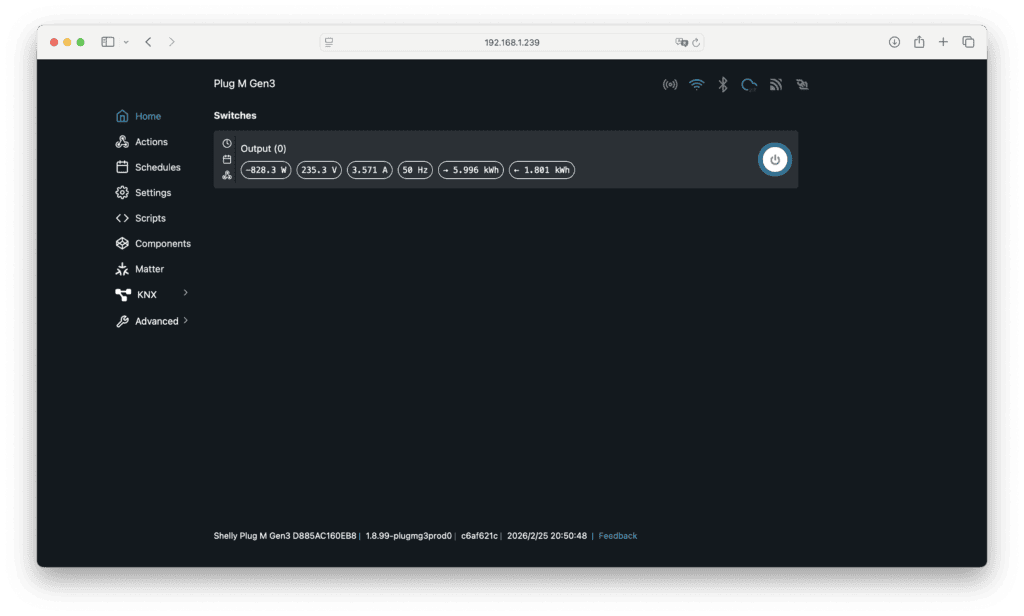Navigate to the Scripts section
1024x616 pixels.
coord(150,218)
